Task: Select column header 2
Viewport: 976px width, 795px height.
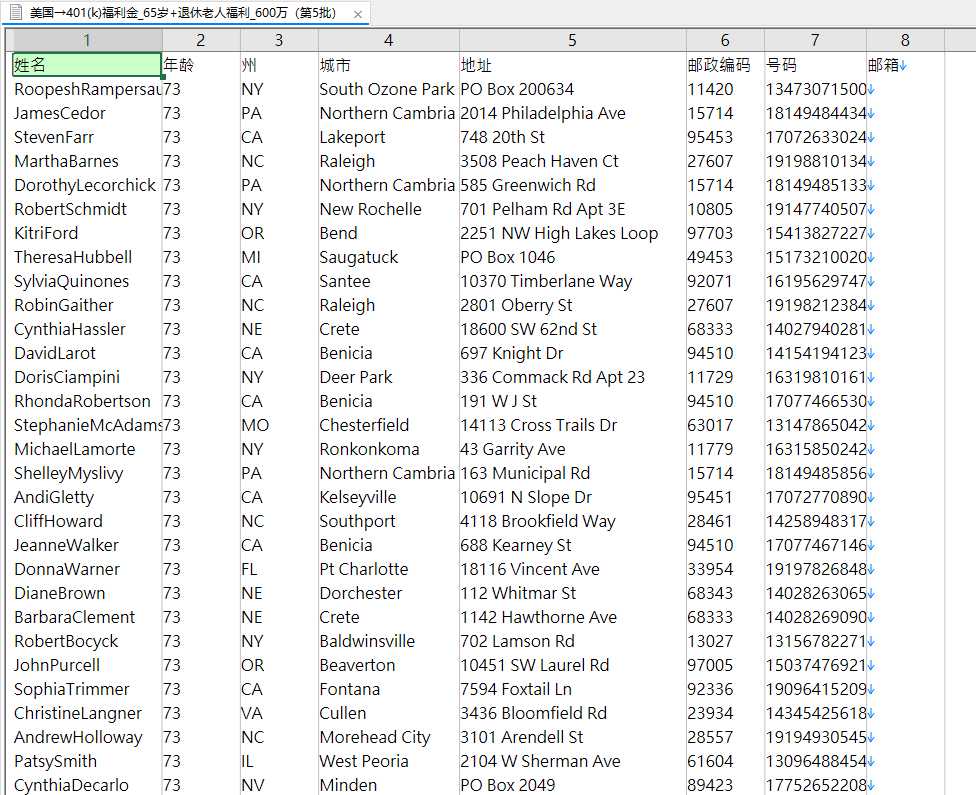Action: 201,40
